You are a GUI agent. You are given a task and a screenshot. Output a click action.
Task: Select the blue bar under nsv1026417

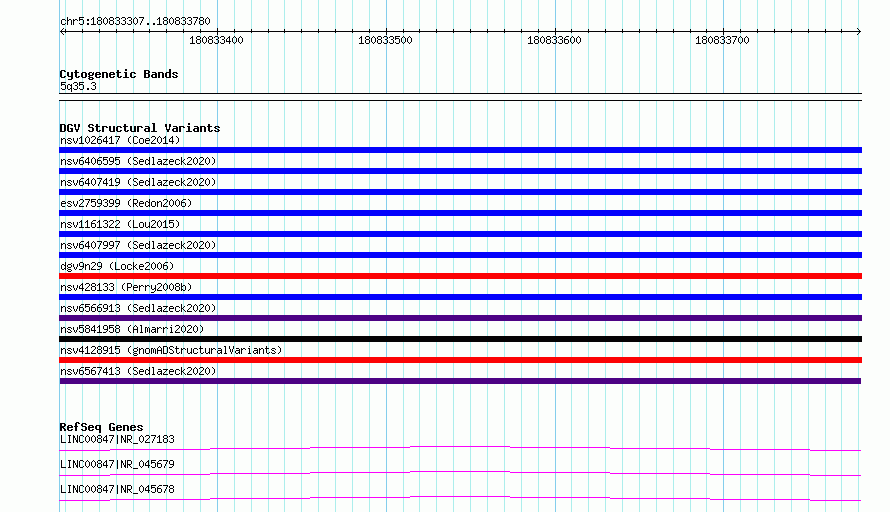point(460,150)
